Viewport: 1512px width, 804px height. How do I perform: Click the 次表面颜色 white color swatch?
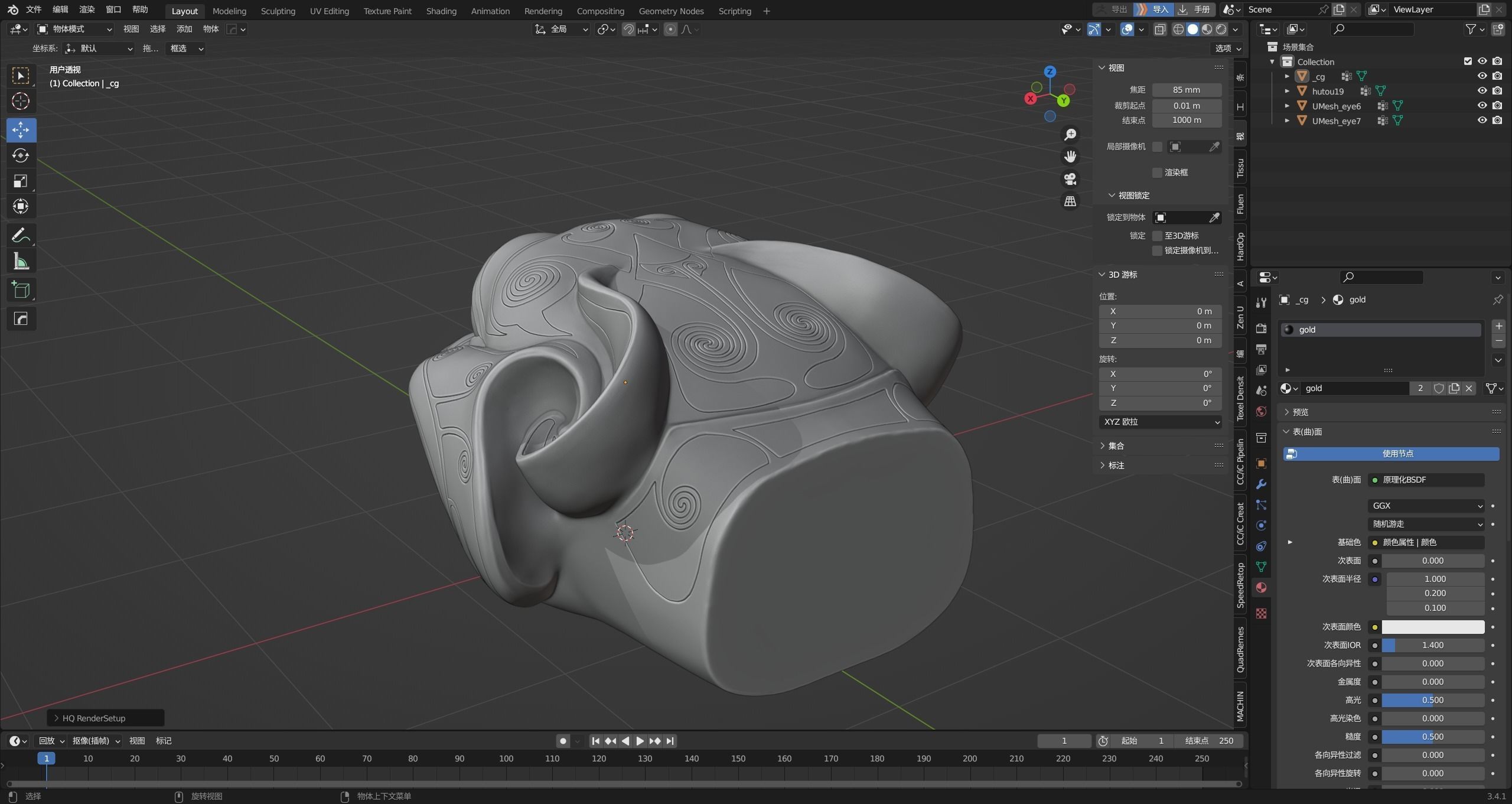(1432, 627)
